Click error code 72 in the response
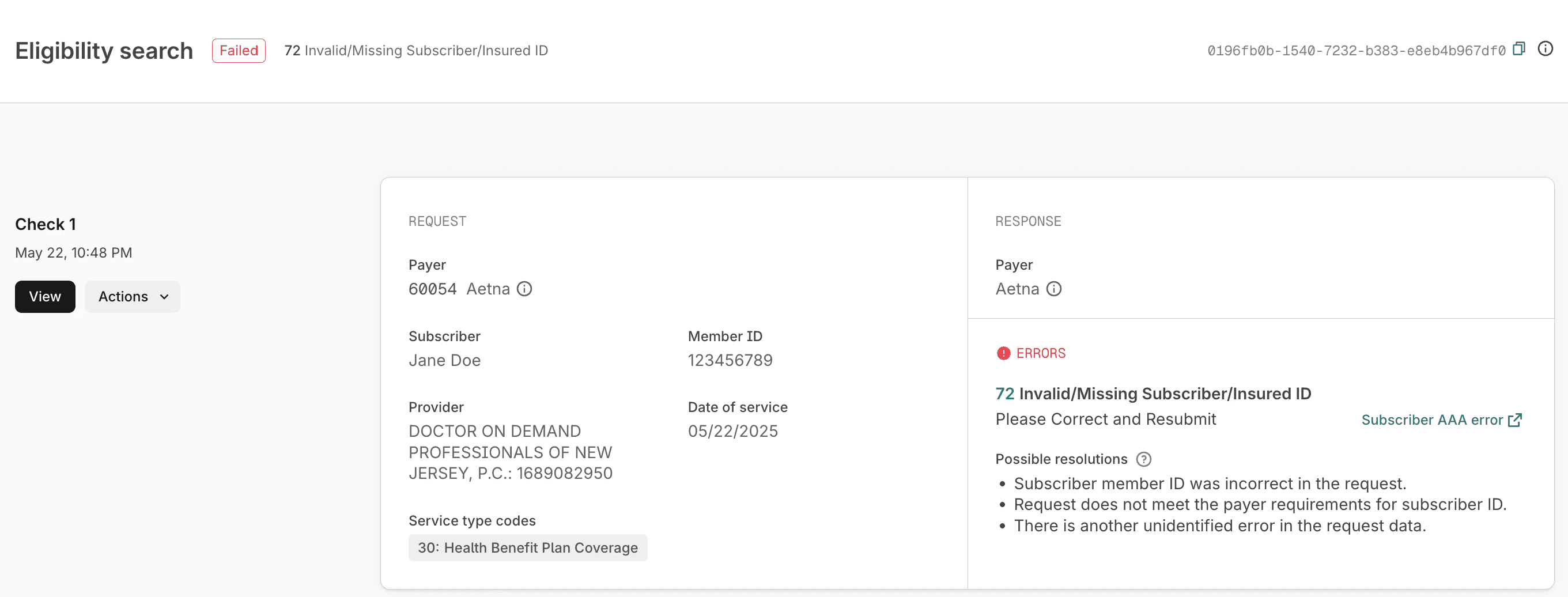Screen dimensions: 1568x597 1004,393
